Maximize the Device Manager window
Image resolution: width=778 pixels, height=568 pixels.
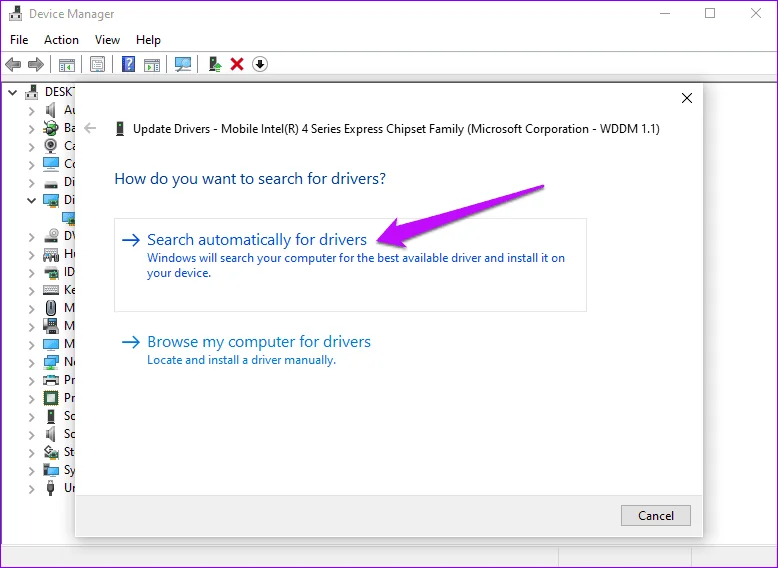point(710,13)
